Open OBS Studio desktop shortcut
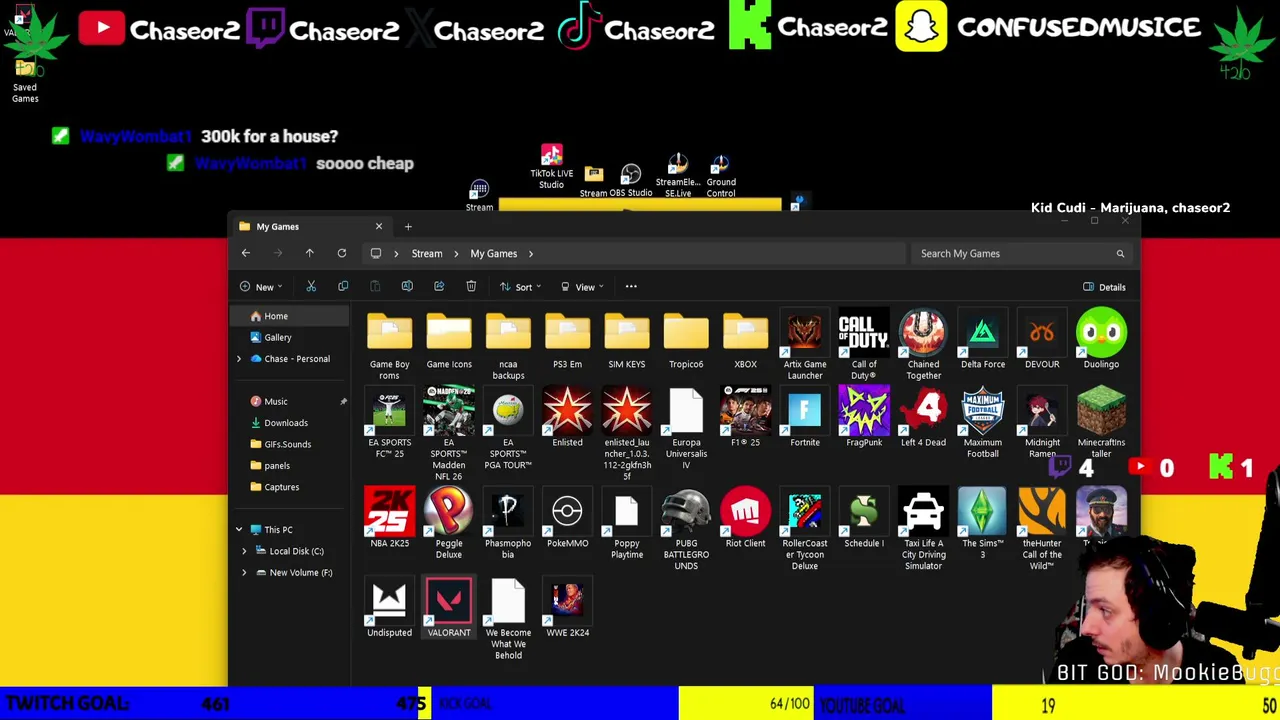The width and height of the screenshot is (1280, 720). click(630, 181)
